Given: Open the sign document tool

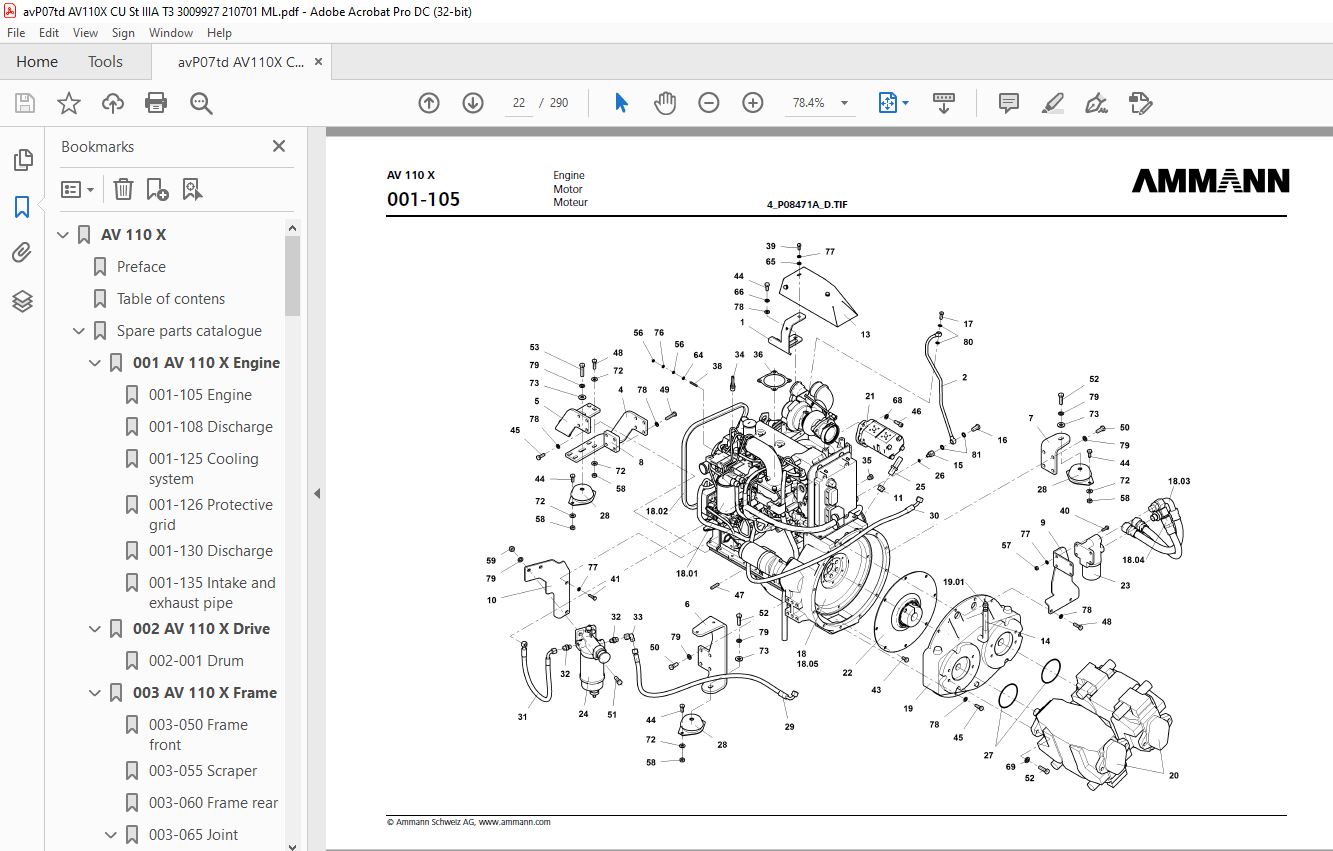Looking at the screenshot, I should pos(1097,103).
